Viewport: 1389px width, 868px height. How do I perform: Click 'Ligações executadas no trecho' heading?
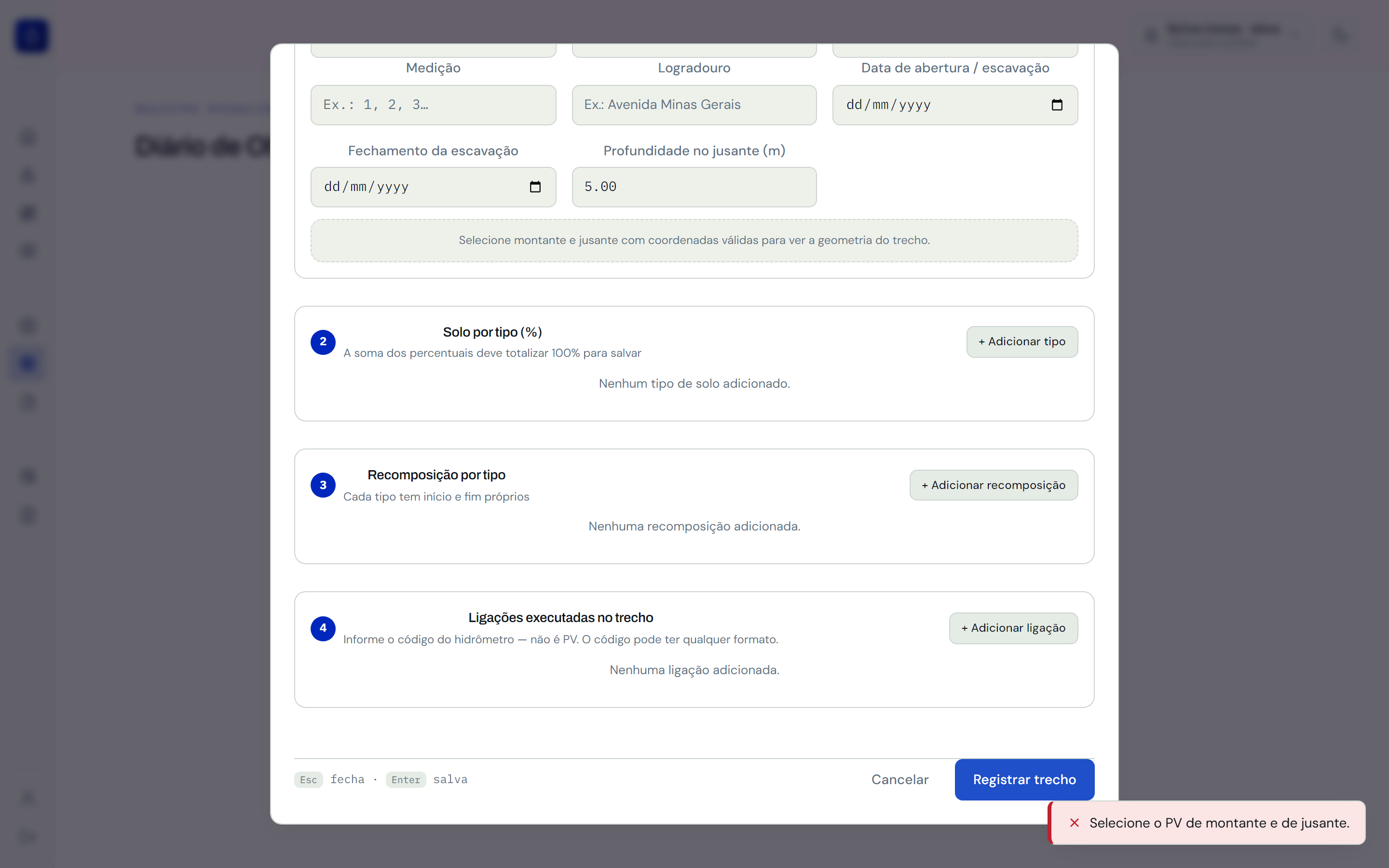tap(561, 618)
